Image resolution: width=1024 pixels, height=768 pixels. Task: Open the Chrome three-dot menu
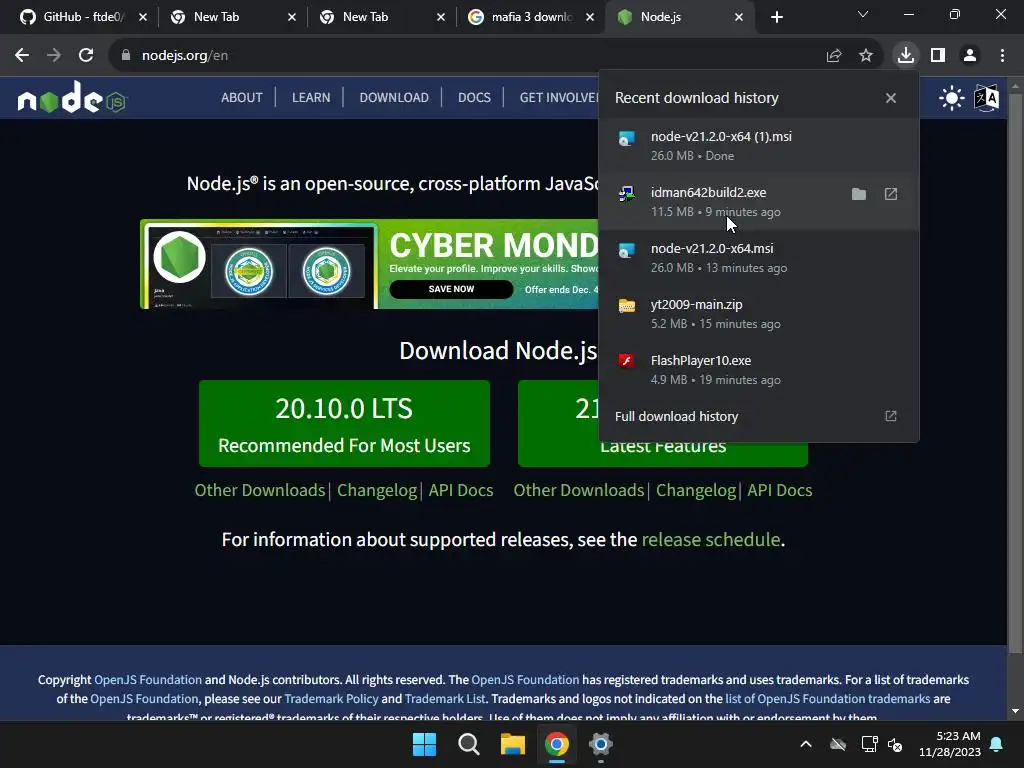point(1002,56)
